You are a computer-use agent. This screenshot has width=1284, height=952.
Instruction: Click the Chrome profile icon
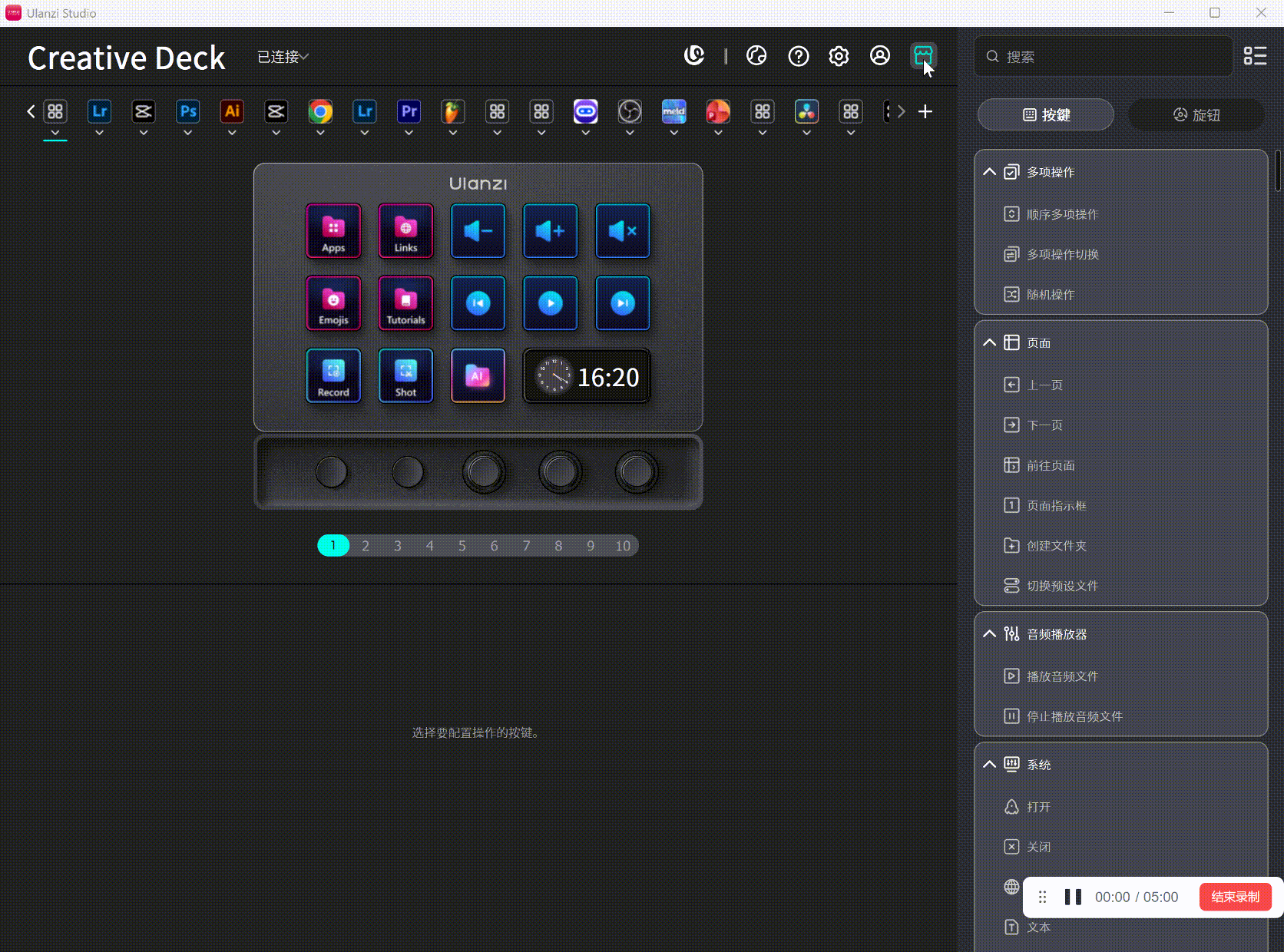coord(320,112)
